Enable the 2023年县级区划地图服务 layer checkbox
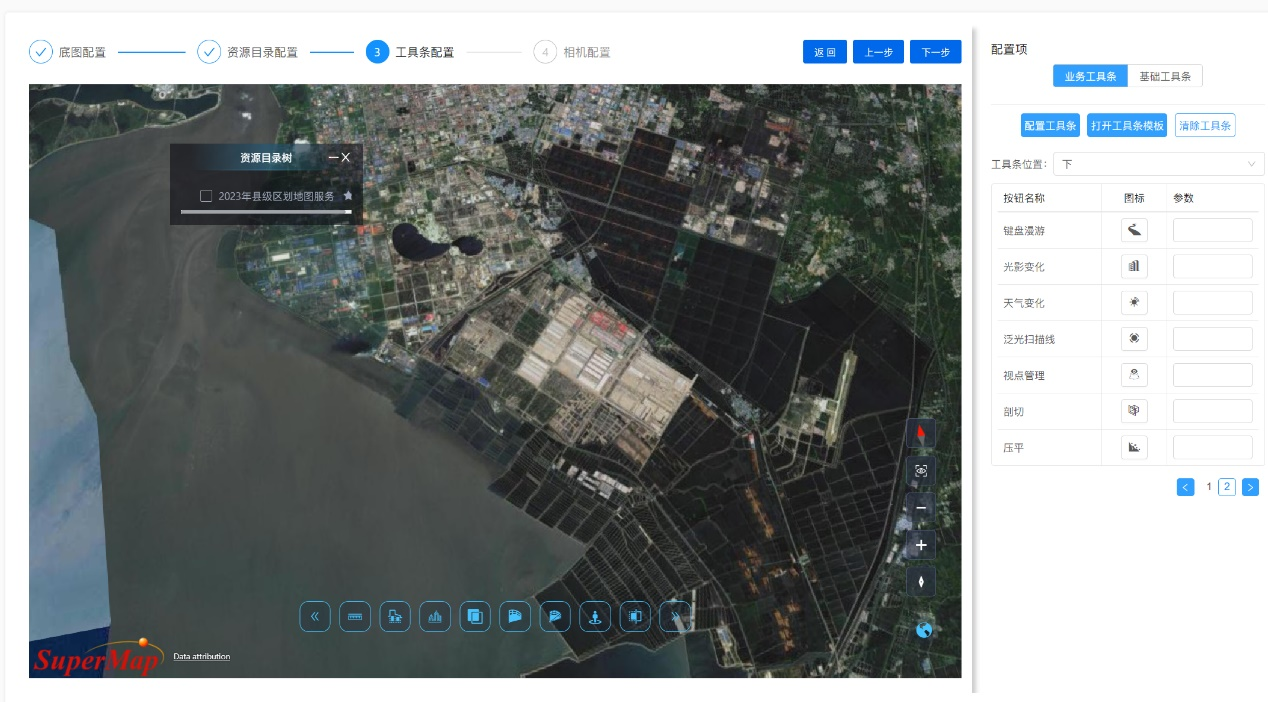This screenshot has height=702, width=1268. (x=206, y=196)
